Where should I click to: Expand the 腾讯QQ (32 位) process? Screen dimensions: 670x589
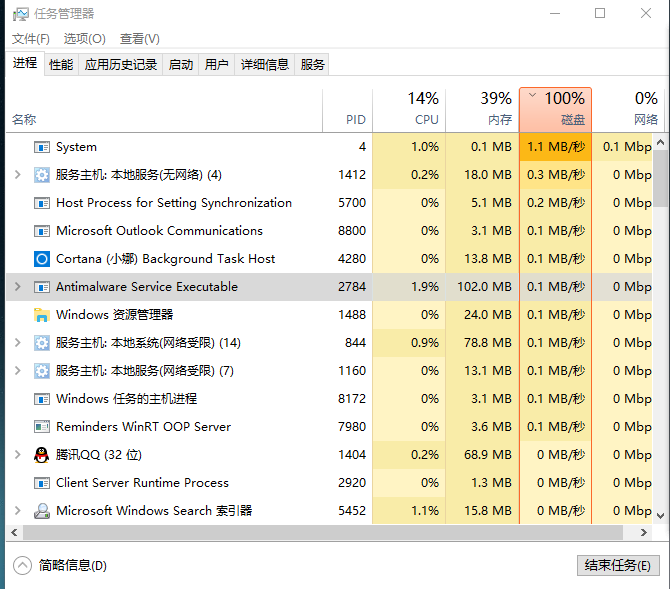pyautogui.click(x=18, y=455)
